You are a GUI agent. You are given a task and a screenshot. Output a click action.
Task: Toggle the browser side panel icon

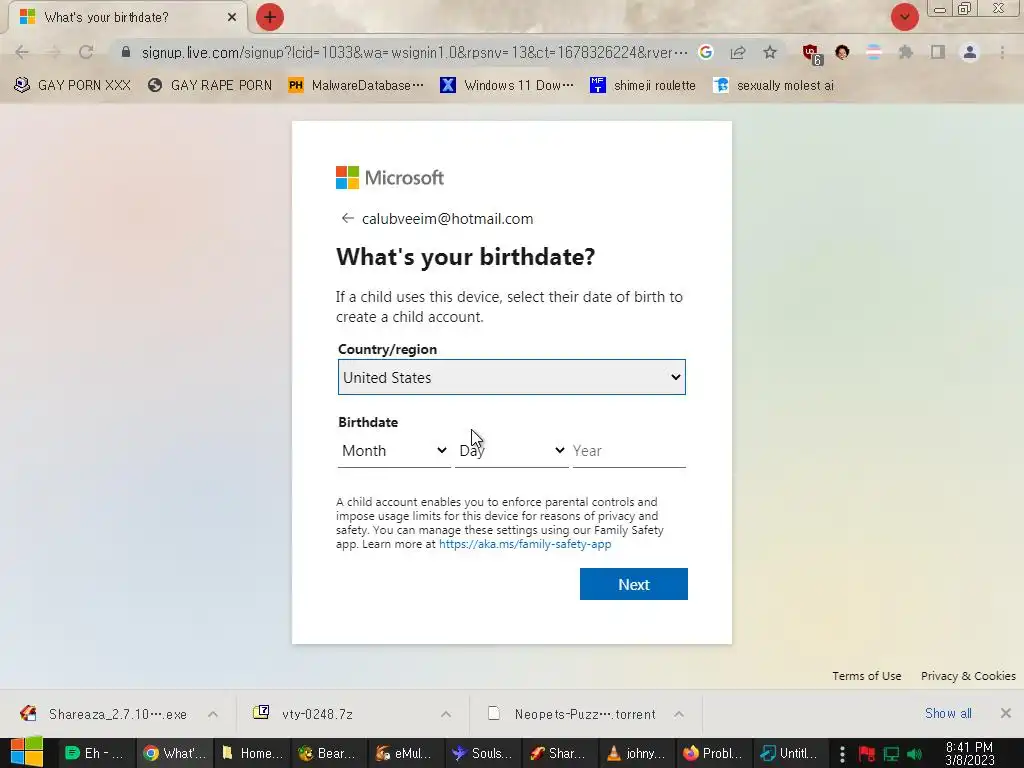click(x=938, y=52)
